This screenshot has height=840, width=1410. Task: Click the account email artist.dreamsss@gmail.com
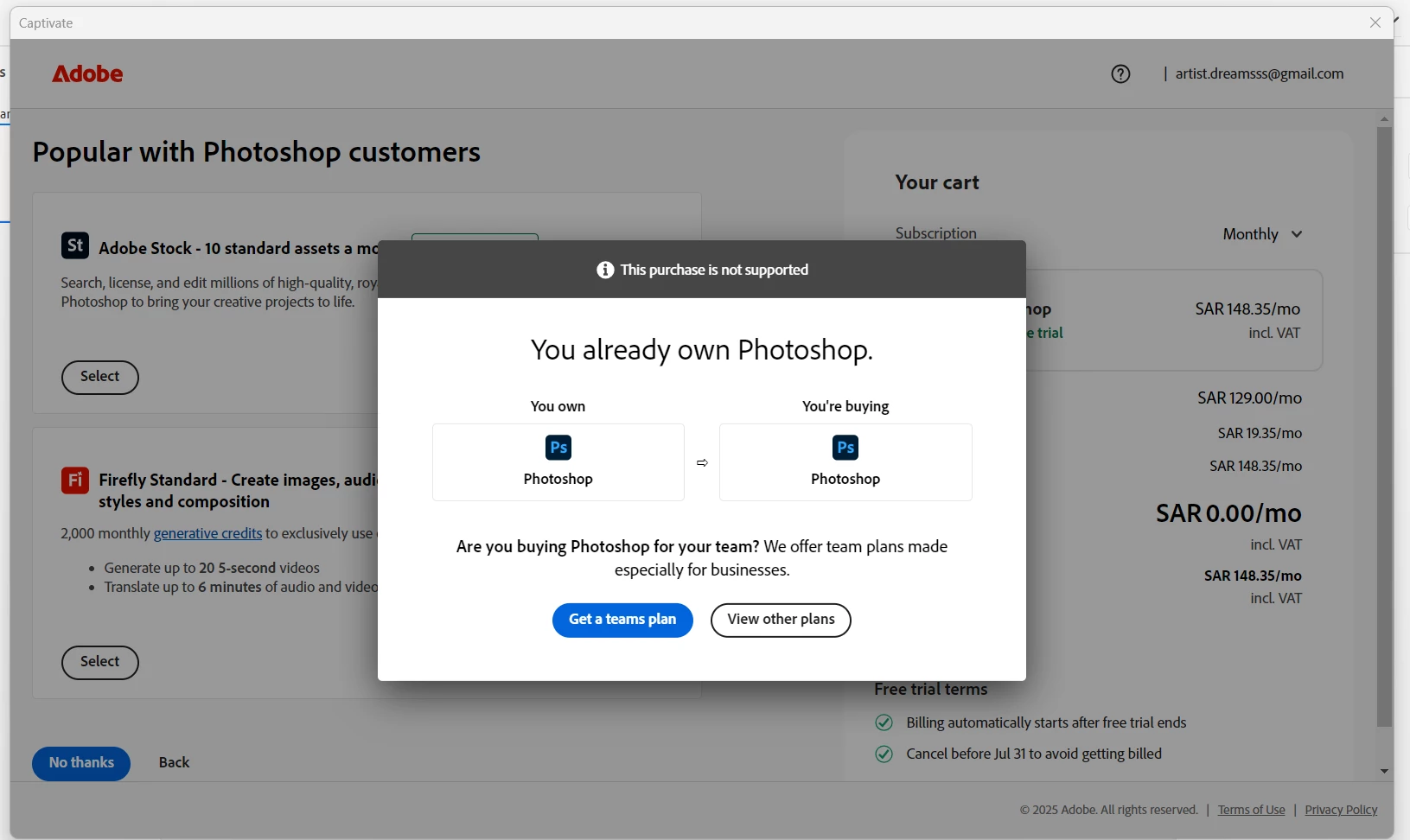coord(1260,73)
